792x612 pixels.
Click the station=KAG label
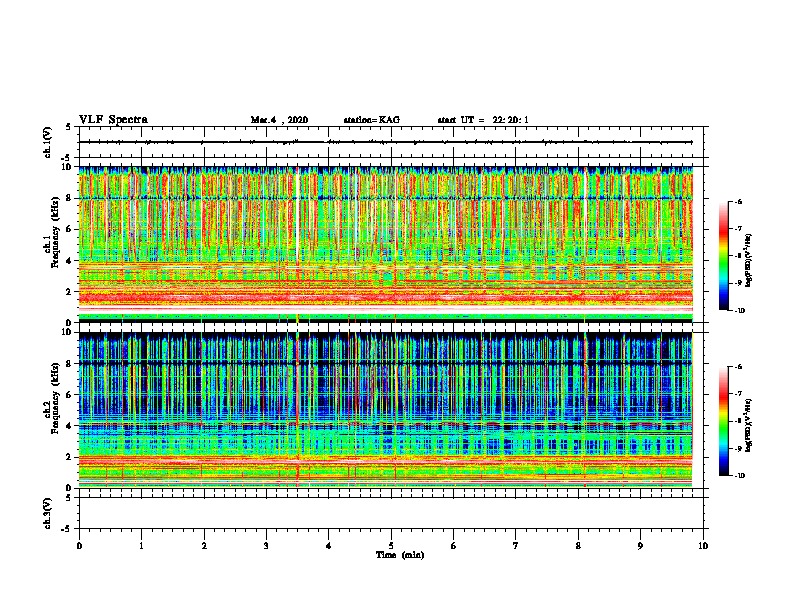pyautogui.click(x=371, y=120)
